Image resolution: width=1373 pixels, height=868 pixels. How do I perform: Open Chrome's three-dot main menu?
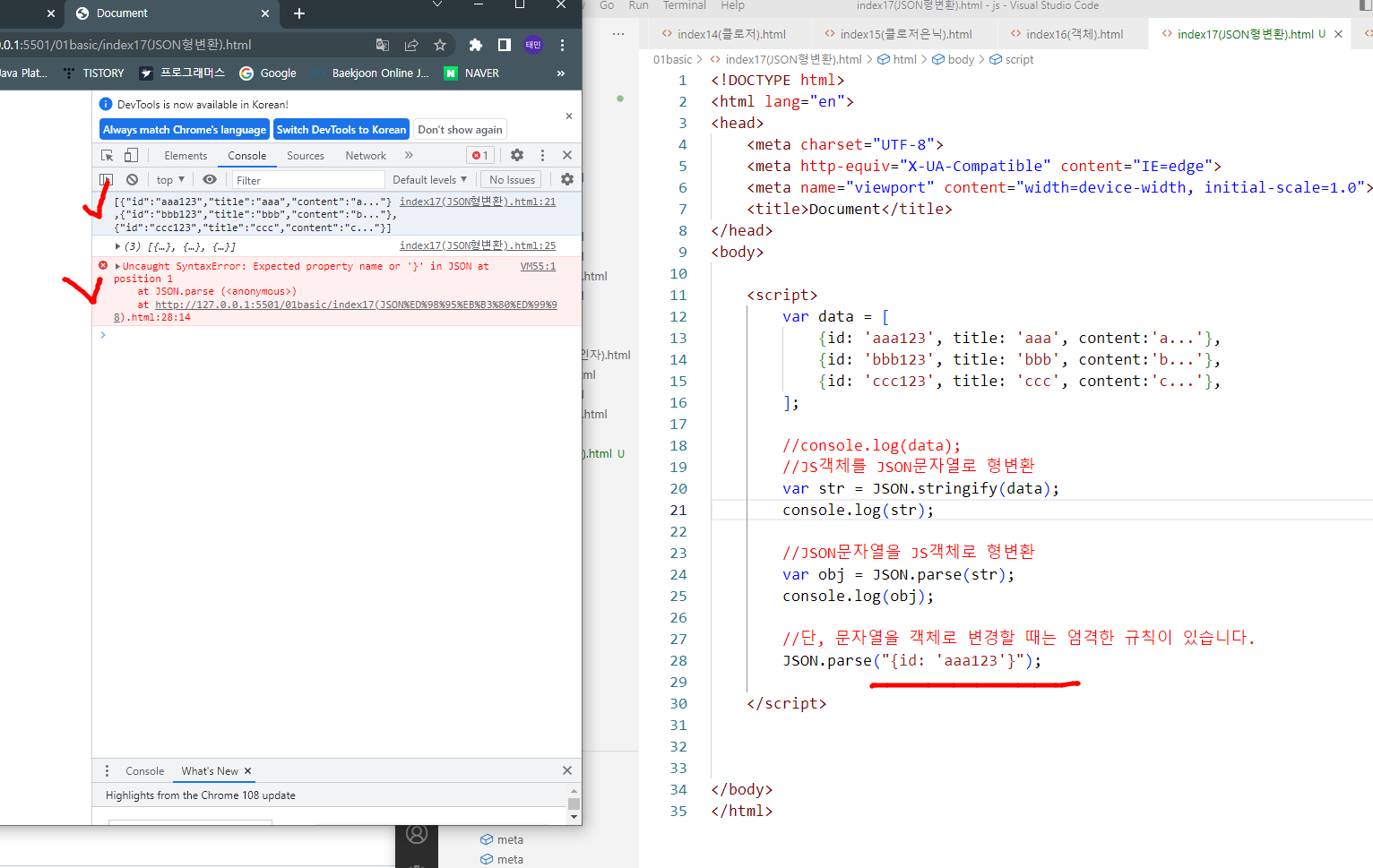[x=562, y=45]
